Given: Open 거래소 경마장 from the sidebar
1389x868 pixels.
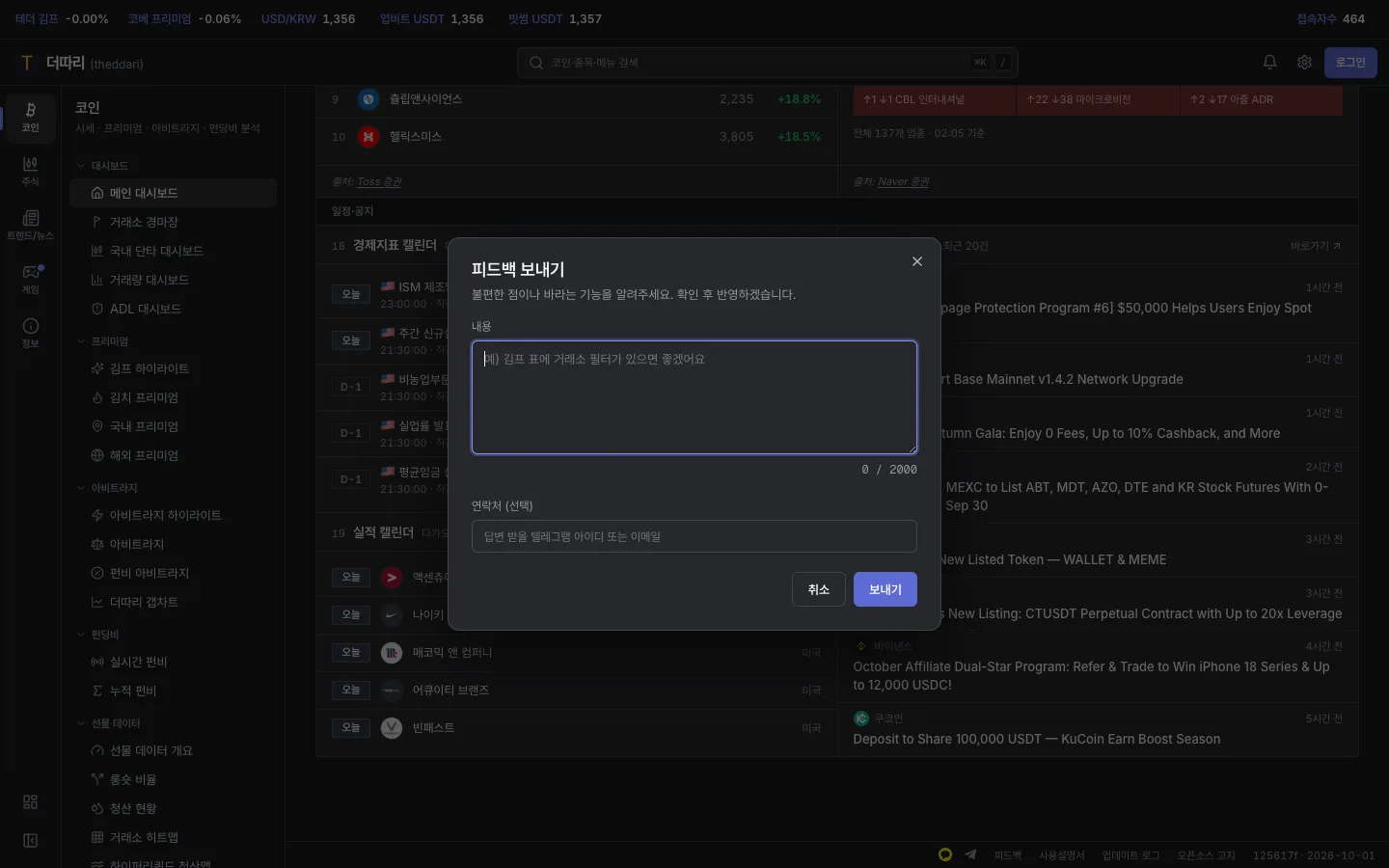Looking at the screenshot, I should 174,222.
